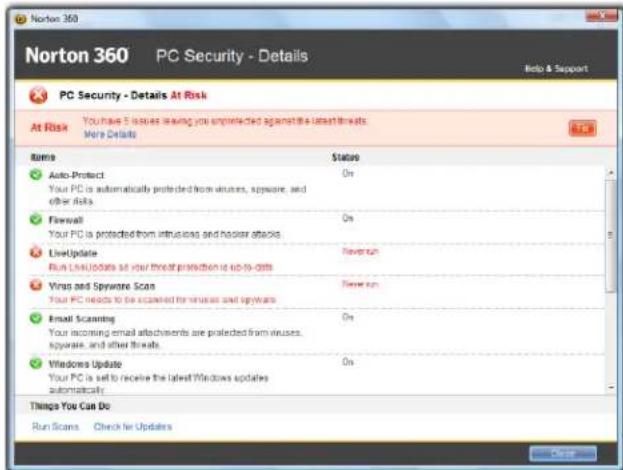The width and height of the screenshot is (623, 470).
Task: Select the Auto-Protect item title
Action: [76, 175]
